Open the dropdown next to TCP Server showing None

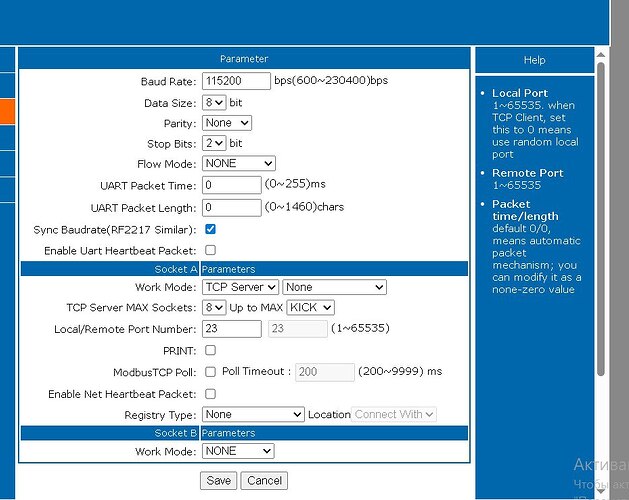click(334, 287)
